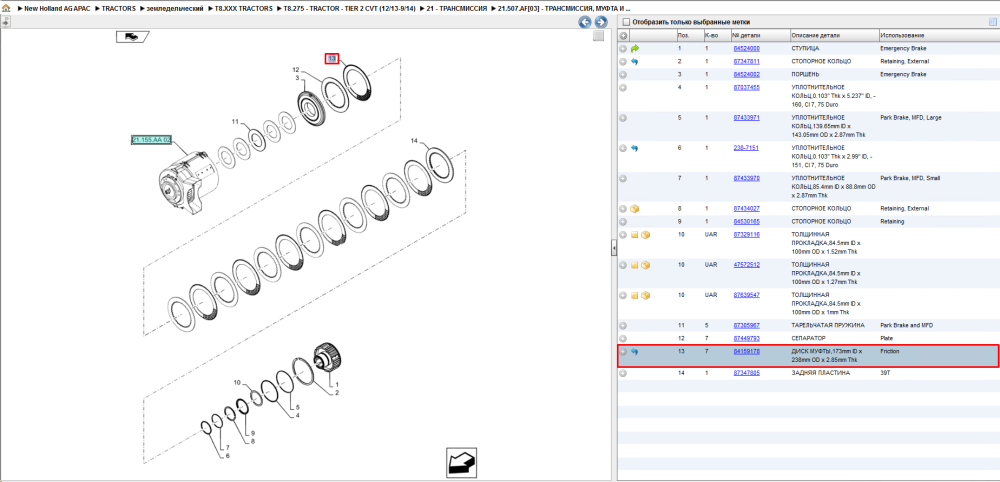Viewport: 1000px width, 482px height.
Task: Click blue arrow icon for part 238-7151
Action: [x=635, y=148]
